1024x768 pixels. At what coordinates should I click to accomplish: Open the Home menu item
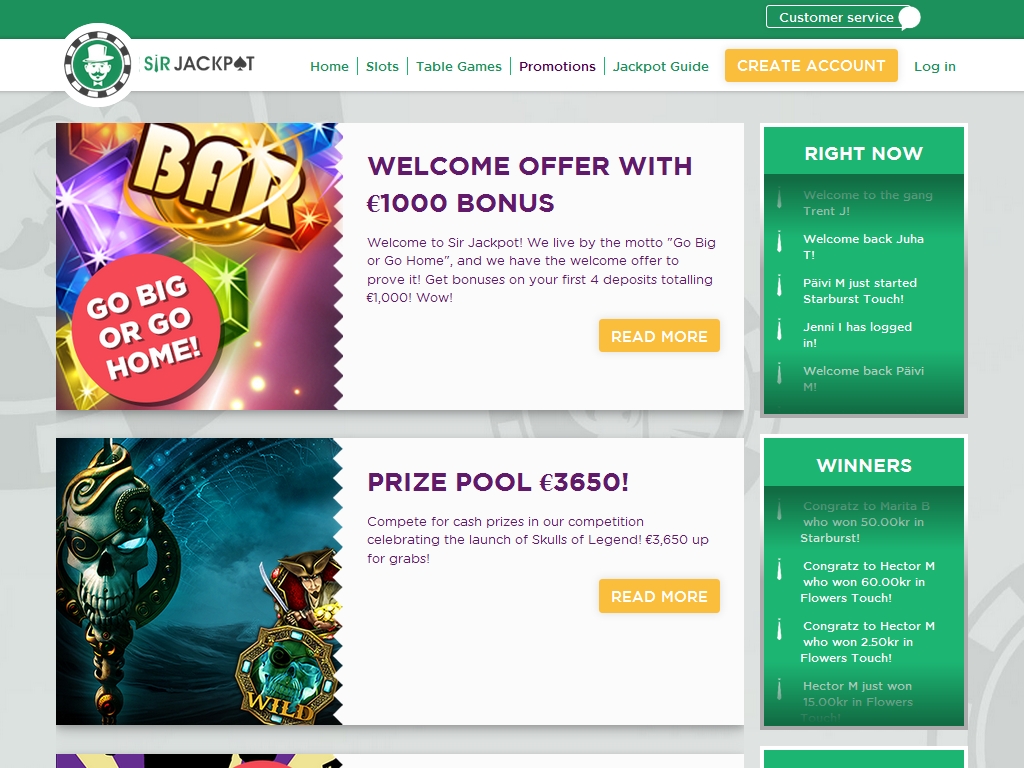coord(329,67)
